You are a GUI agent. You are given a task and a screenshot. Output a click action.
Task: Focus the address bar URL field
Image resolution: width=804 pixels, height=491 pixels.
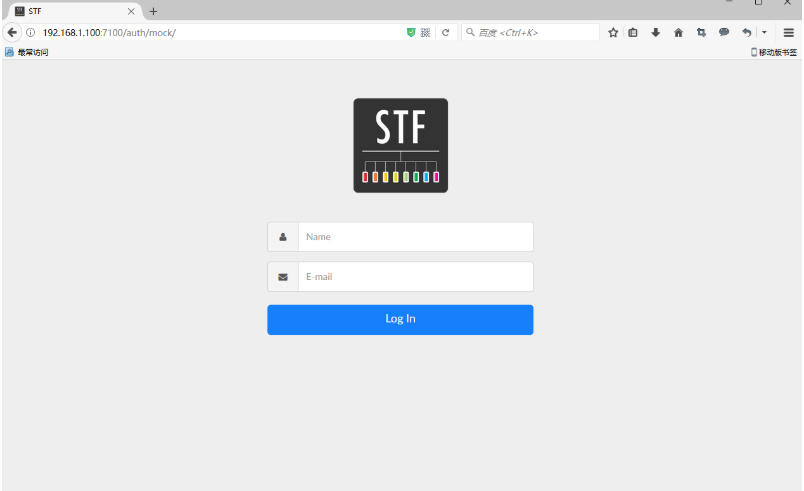click(220, 32)
